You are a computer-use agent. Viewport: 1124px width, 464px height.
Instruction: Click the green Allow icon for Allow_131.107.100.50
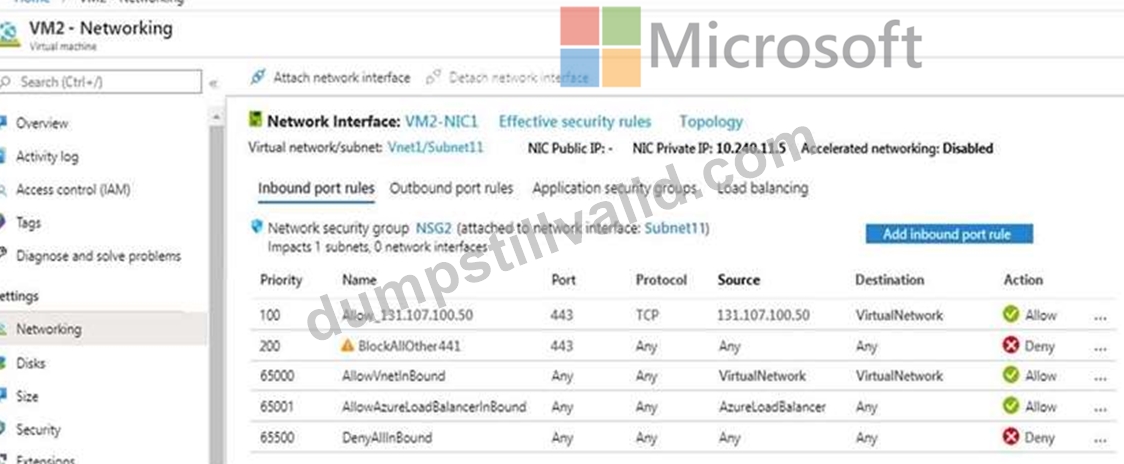pyautogui.click(x=1011, y=315)
